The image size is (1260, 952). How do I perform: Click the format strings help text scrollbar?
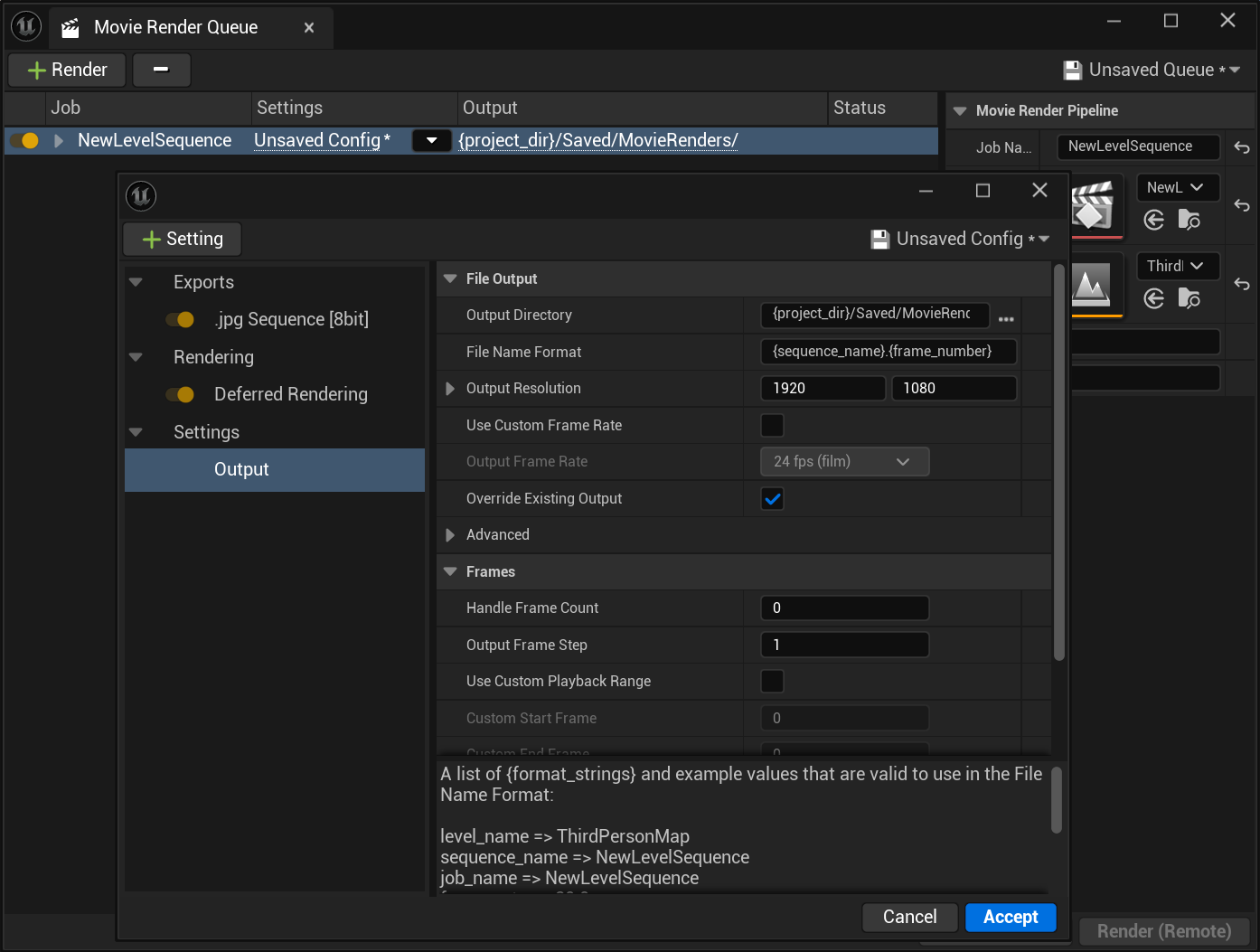(x=1057, y=800)
